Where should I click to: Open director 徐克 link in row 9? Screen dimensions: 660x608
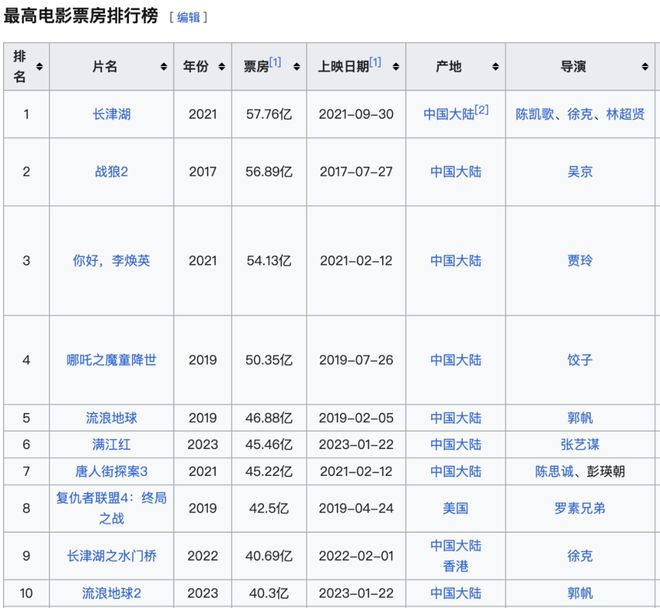580,556
